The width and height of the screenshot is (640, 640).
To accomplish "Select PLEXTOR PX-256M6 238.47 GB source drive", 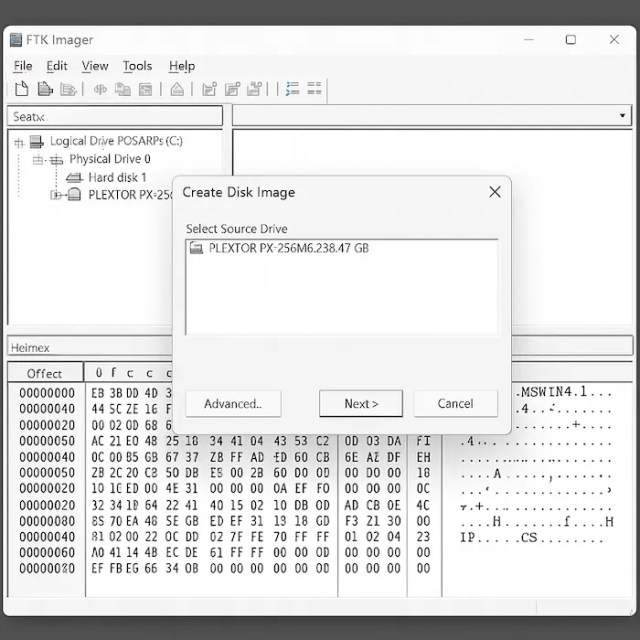I will [x=288, y=248].
